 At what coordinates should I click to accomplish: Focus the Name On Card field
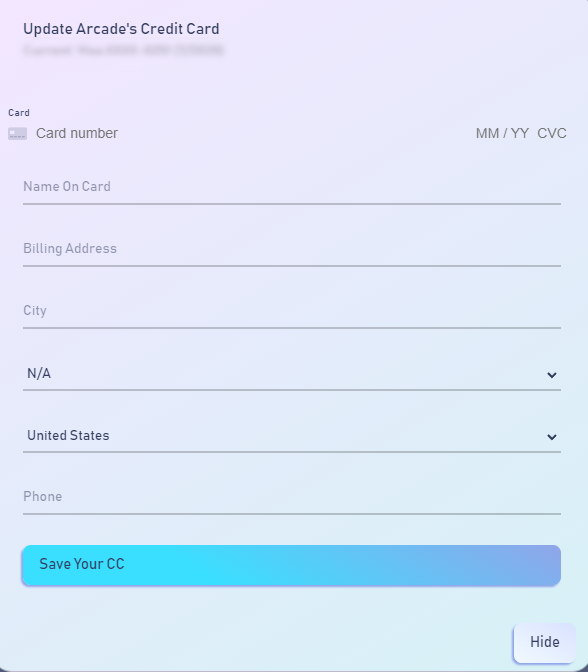(292, 187)
